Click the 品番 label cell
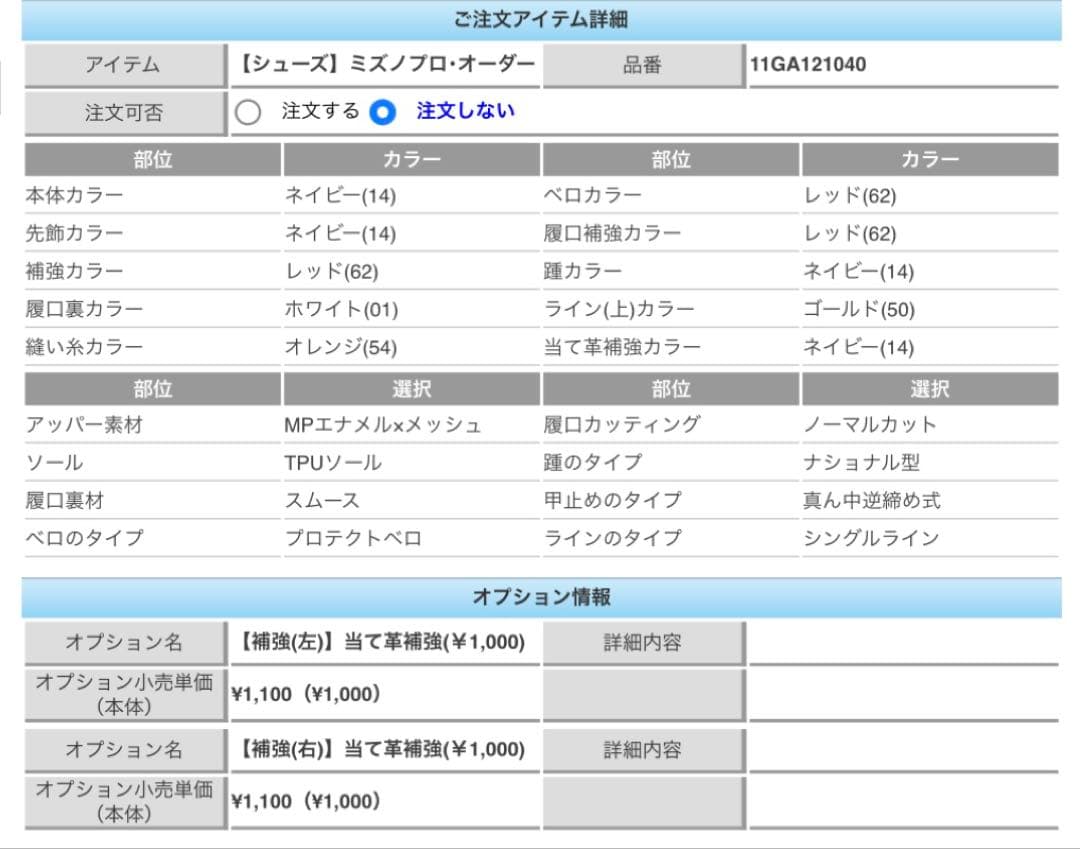Viewport: 1080px width, 849px height. point(643,65)
